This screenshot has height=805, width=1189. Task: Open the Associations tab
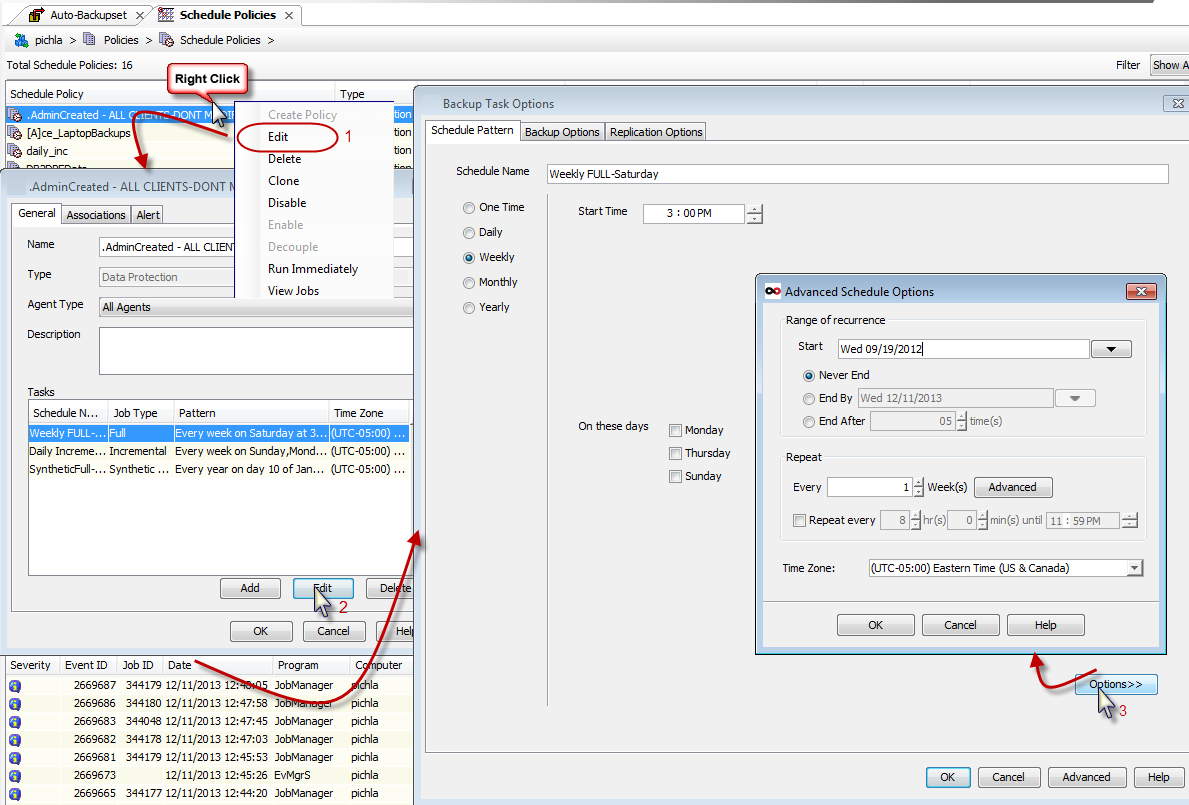(96, 215)
